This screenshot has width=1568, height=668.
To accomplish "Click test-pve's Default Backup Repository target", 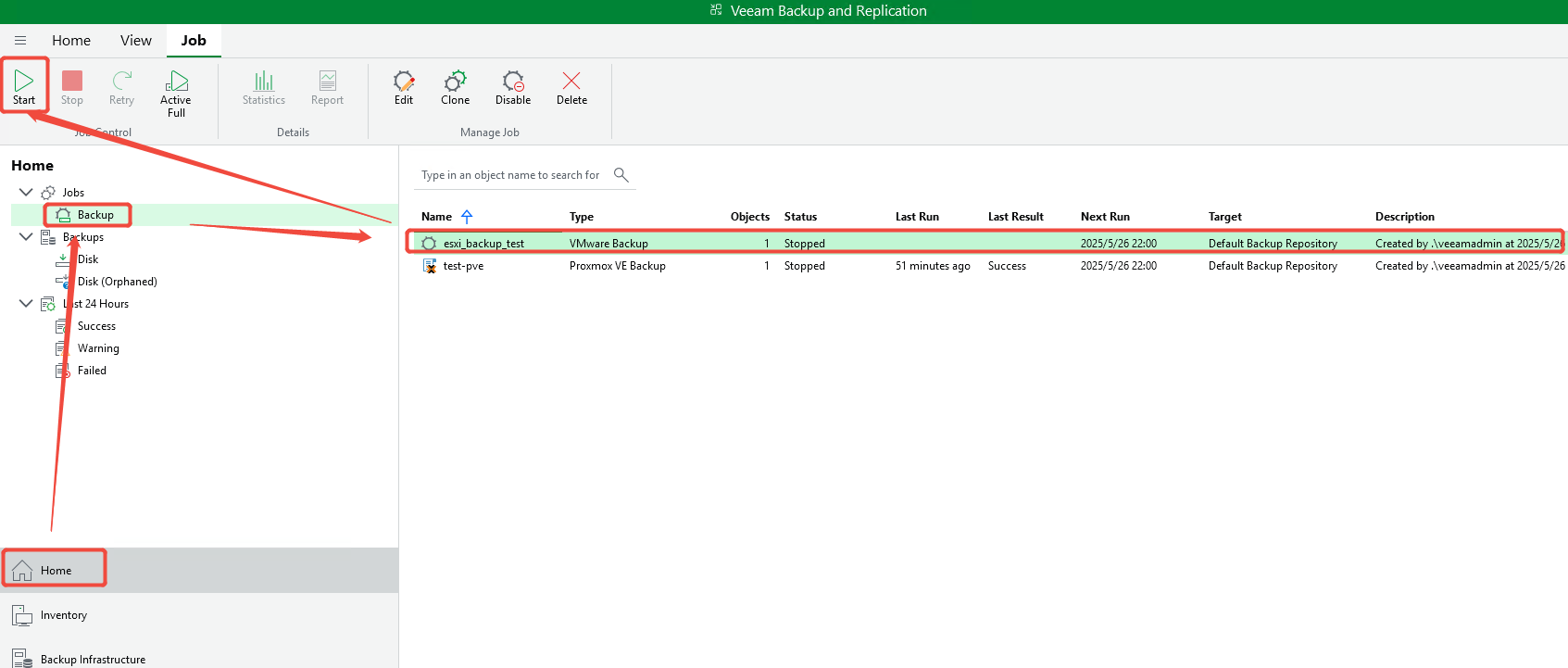I will pyautogui.click(x=1273, y=266).
